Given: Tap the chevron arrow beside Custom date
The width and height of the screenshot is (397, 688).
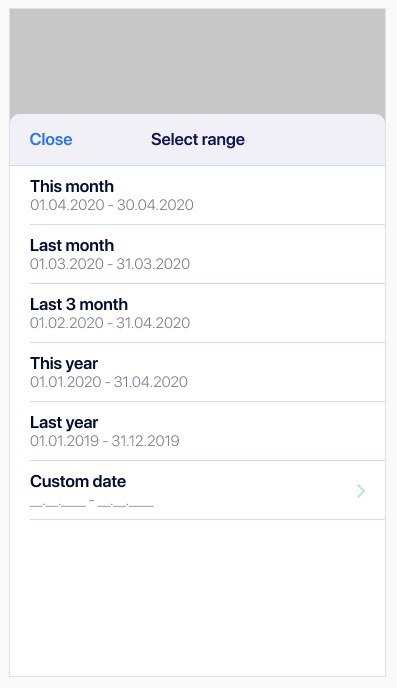Looking at the screenshot, I should [x=361, y=491].
